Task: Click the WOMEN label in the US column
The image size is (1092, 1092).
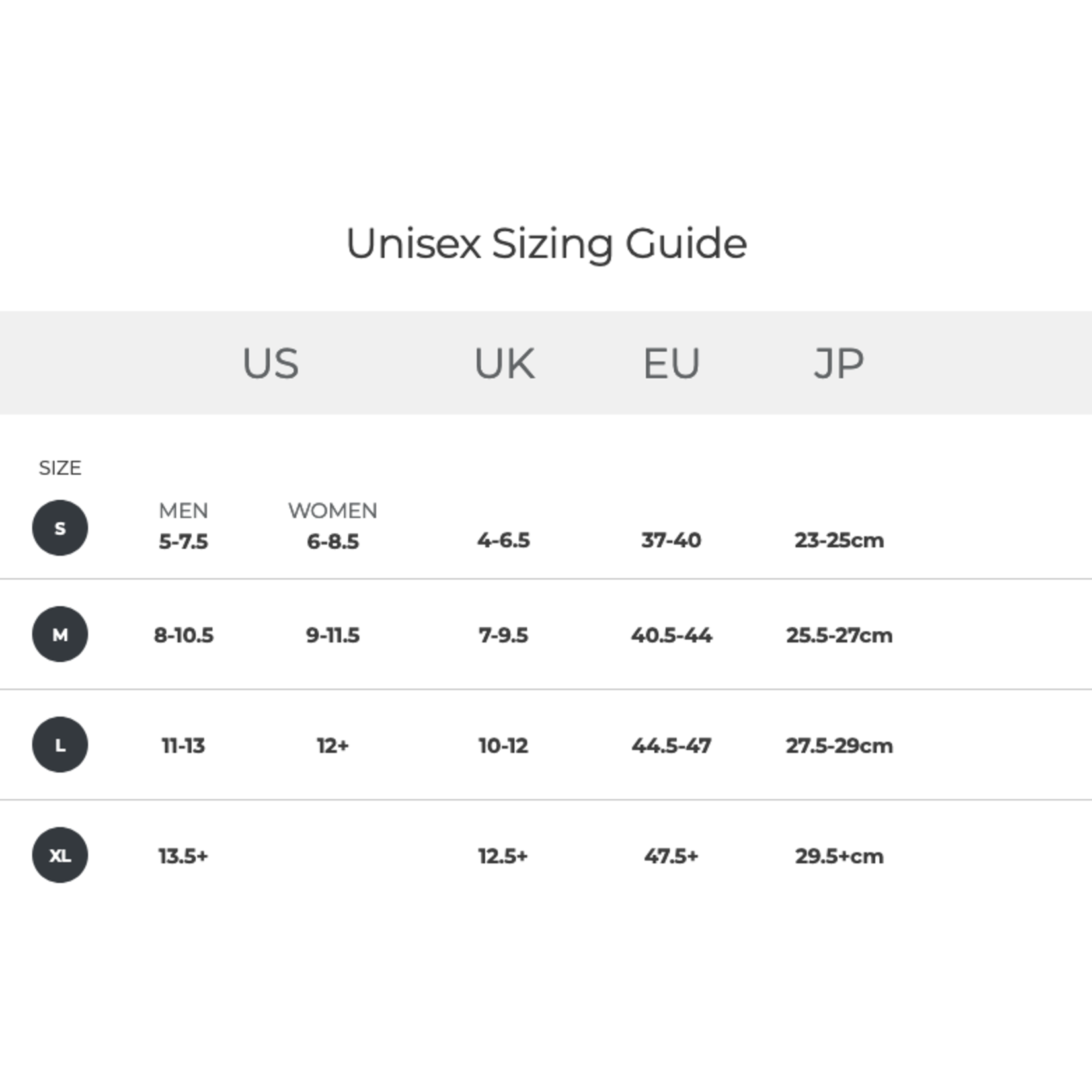Action: 332,510
